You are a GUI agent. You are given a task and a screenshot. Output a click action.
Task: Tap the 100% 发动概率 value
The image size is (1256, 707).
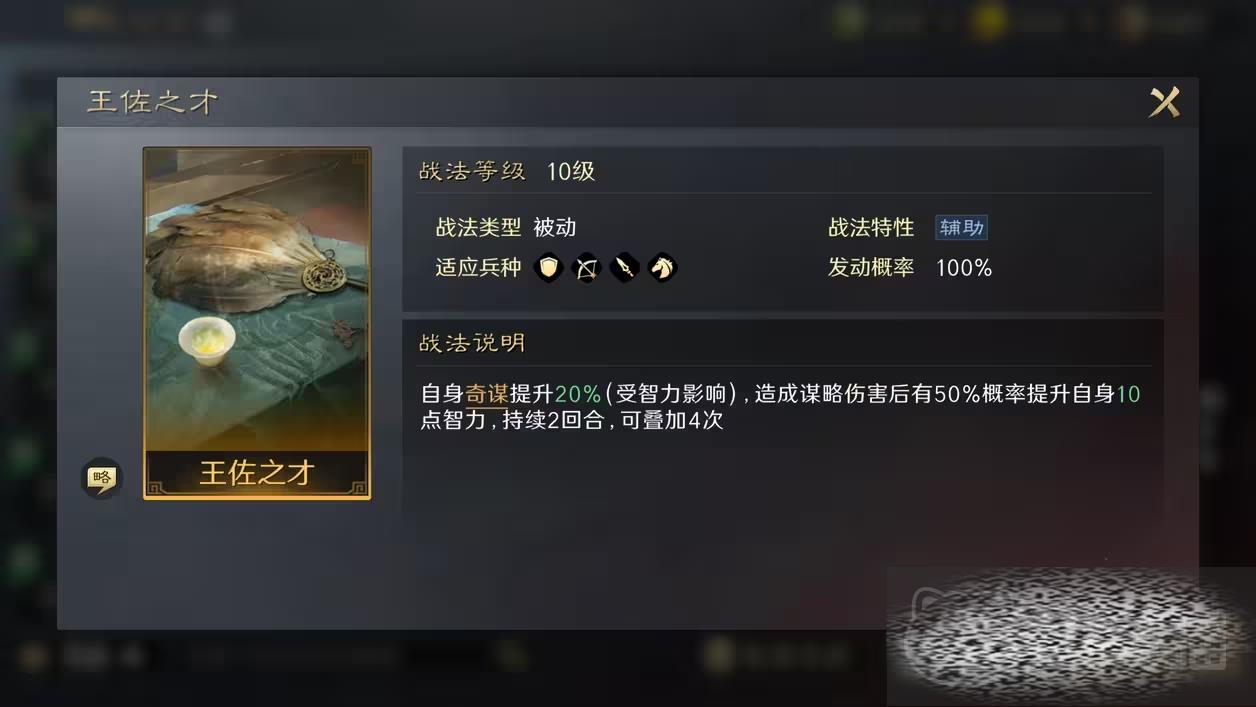click(x=964, y=268)
